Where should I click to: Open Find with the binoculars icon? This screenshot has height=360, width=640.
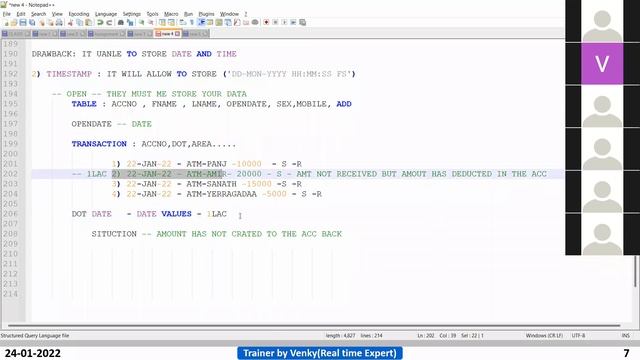(121, 22)
